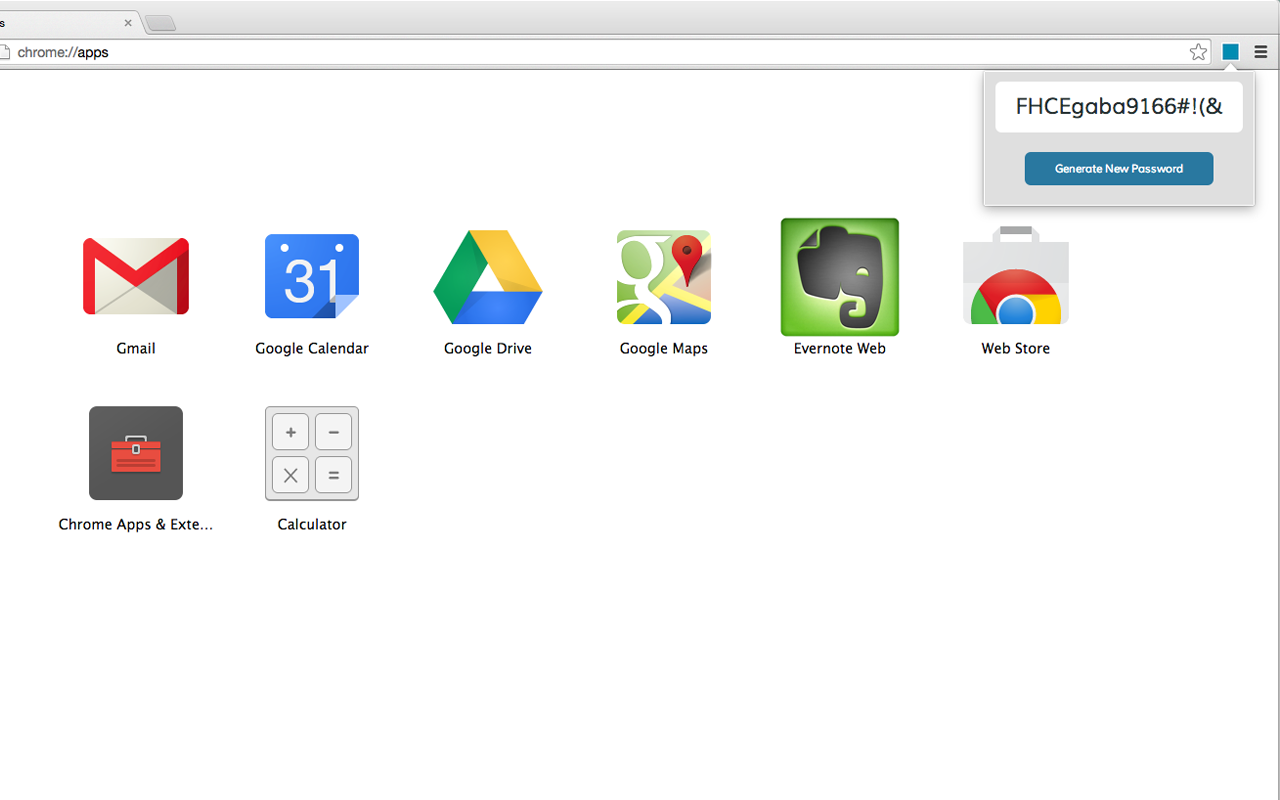Launch Google Calendar app
This screenshot has height=800, width=1280.
click(312, 276)
